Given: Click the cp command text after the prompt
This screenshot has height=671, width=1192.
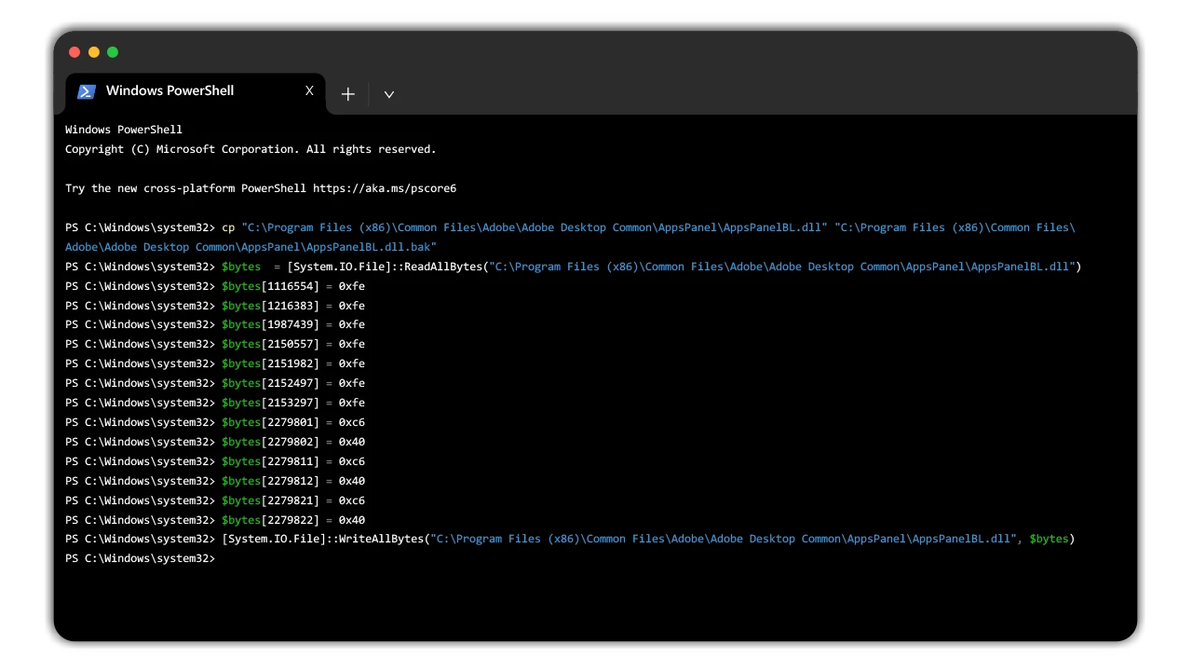Looking at the screenshot, I should pyautogui.click(x=228, y=227).
